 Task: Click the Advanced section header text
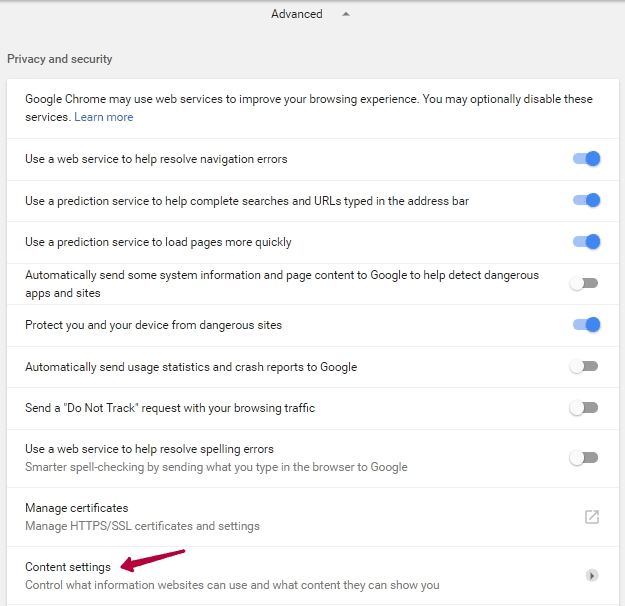(297, 14)
